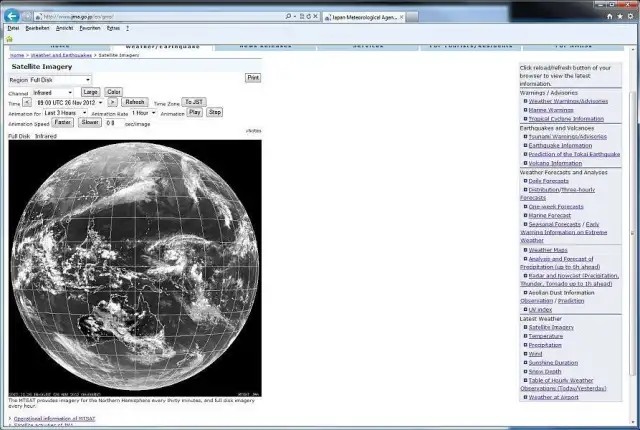Image resolution: width=640 pixels, height=430 pixels.
Task: Play the satellite animation
Action: point(195,113)
